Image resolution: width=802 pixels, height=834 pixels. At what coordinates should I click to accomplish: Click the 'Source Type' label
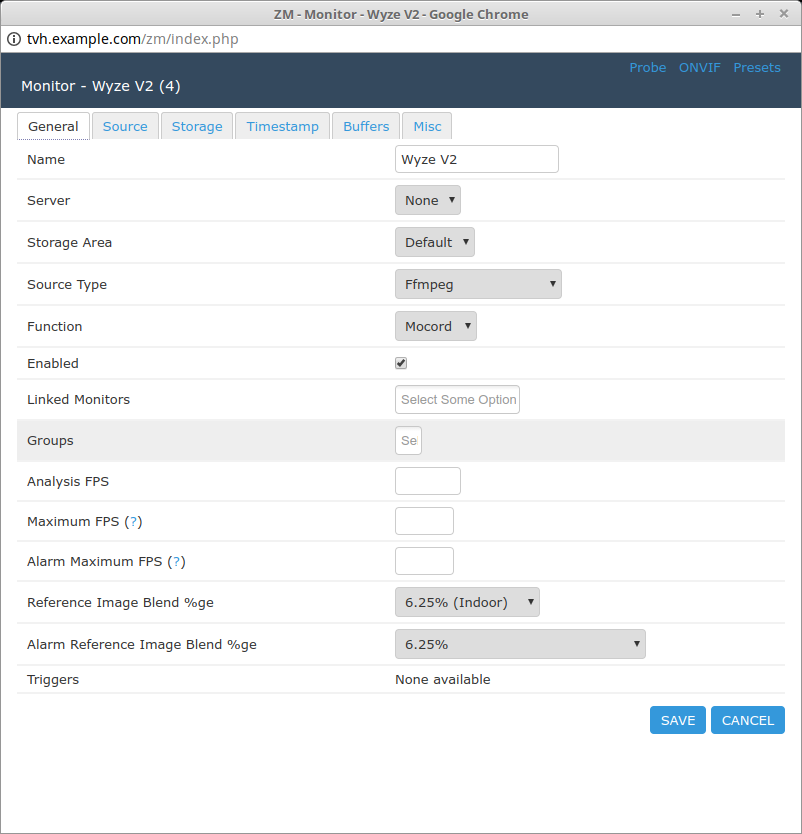[x=66, y=285]
